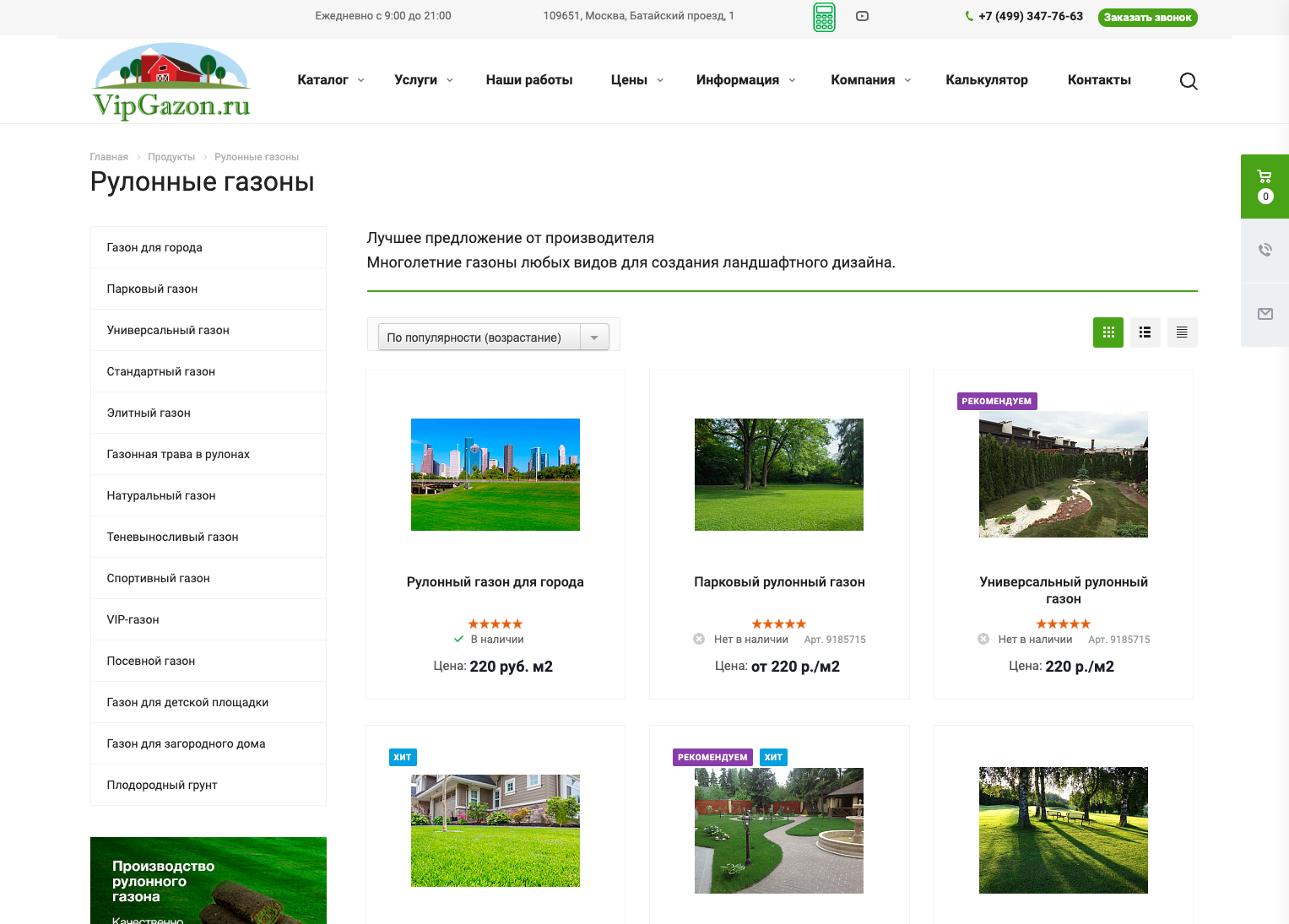Viewport: 1289px width, 924px height.
Task: Go to Контакты page
Action: coord(1098,80)
